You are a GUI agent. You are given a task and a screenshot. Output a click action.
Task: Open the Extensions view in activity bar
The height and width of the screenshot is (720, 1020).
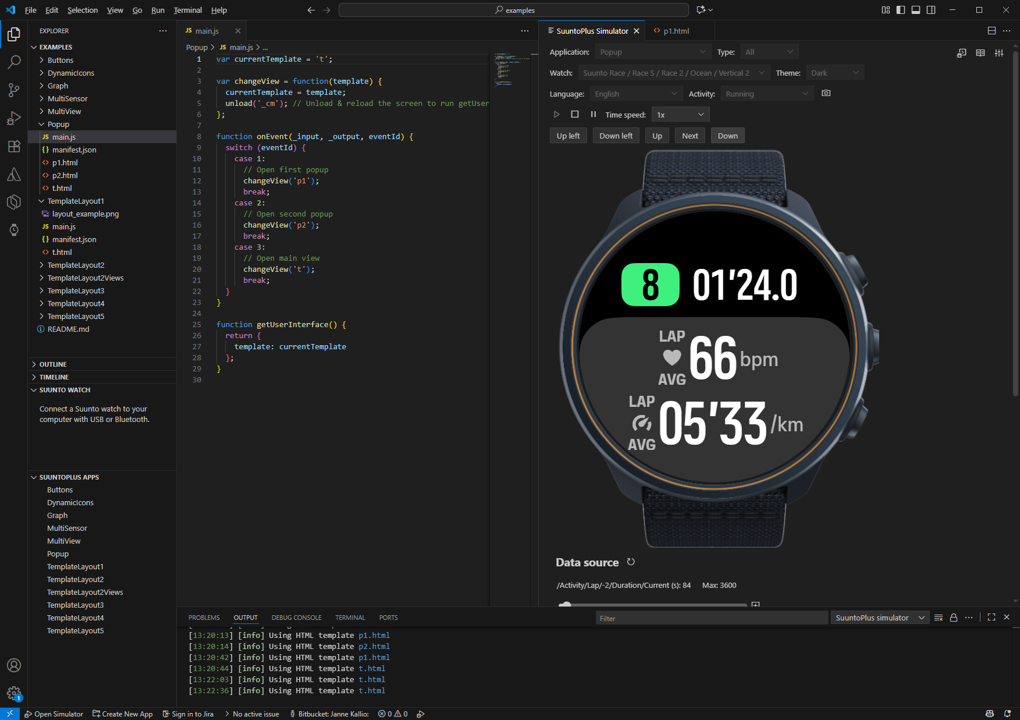point(14,146)
